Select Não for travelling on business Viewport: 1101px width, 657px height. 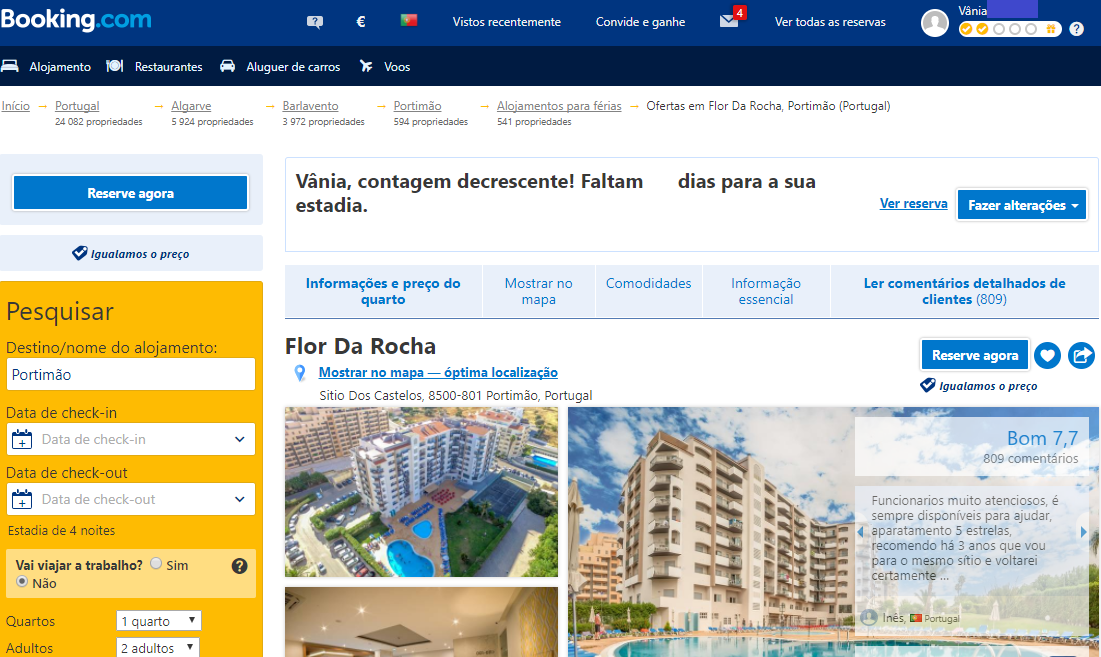[x=22, y=581]
